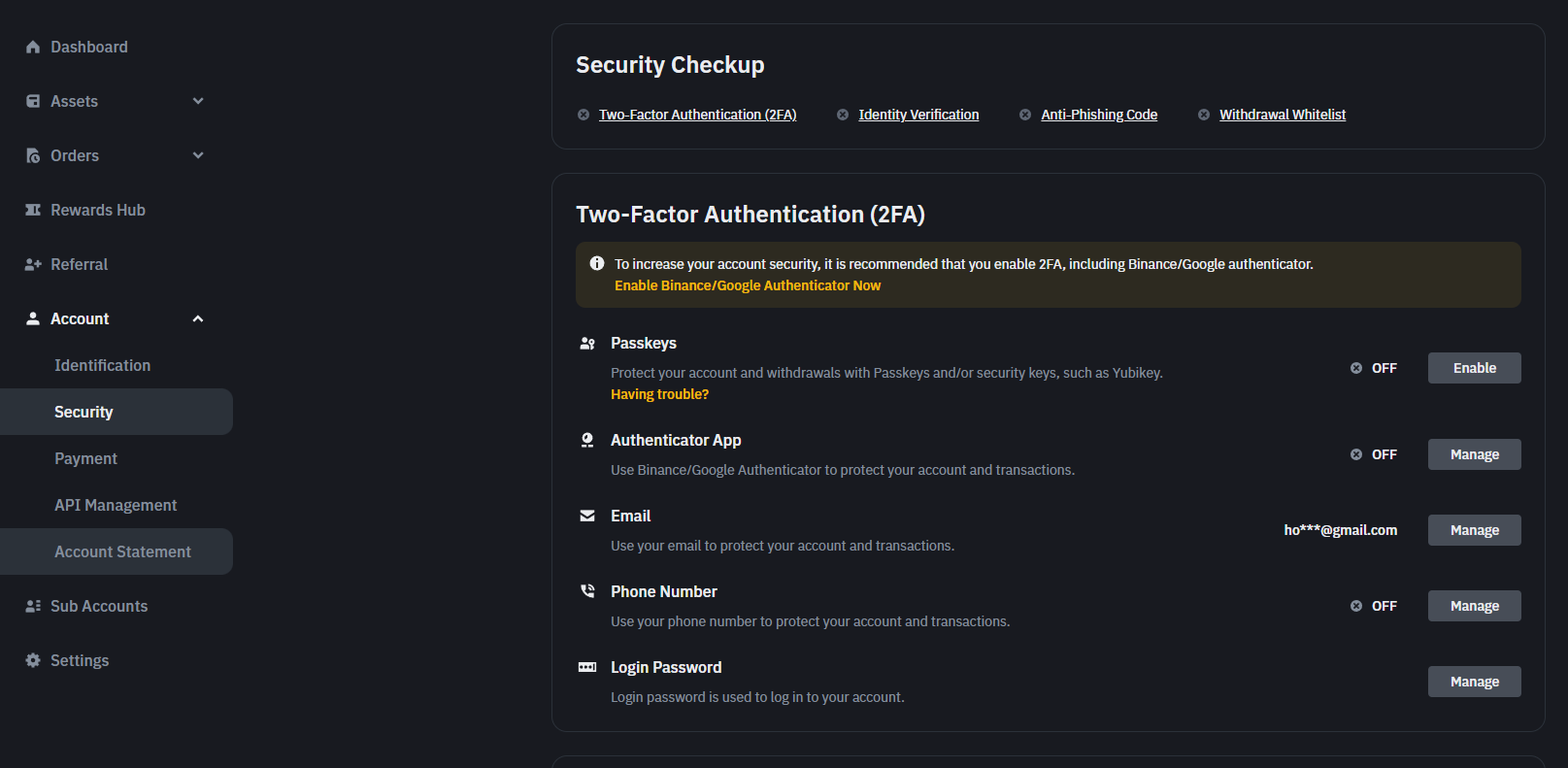Click the Referral person-plus icon
This screenshot has width=1568, height=768.
(x=33, y=264)
